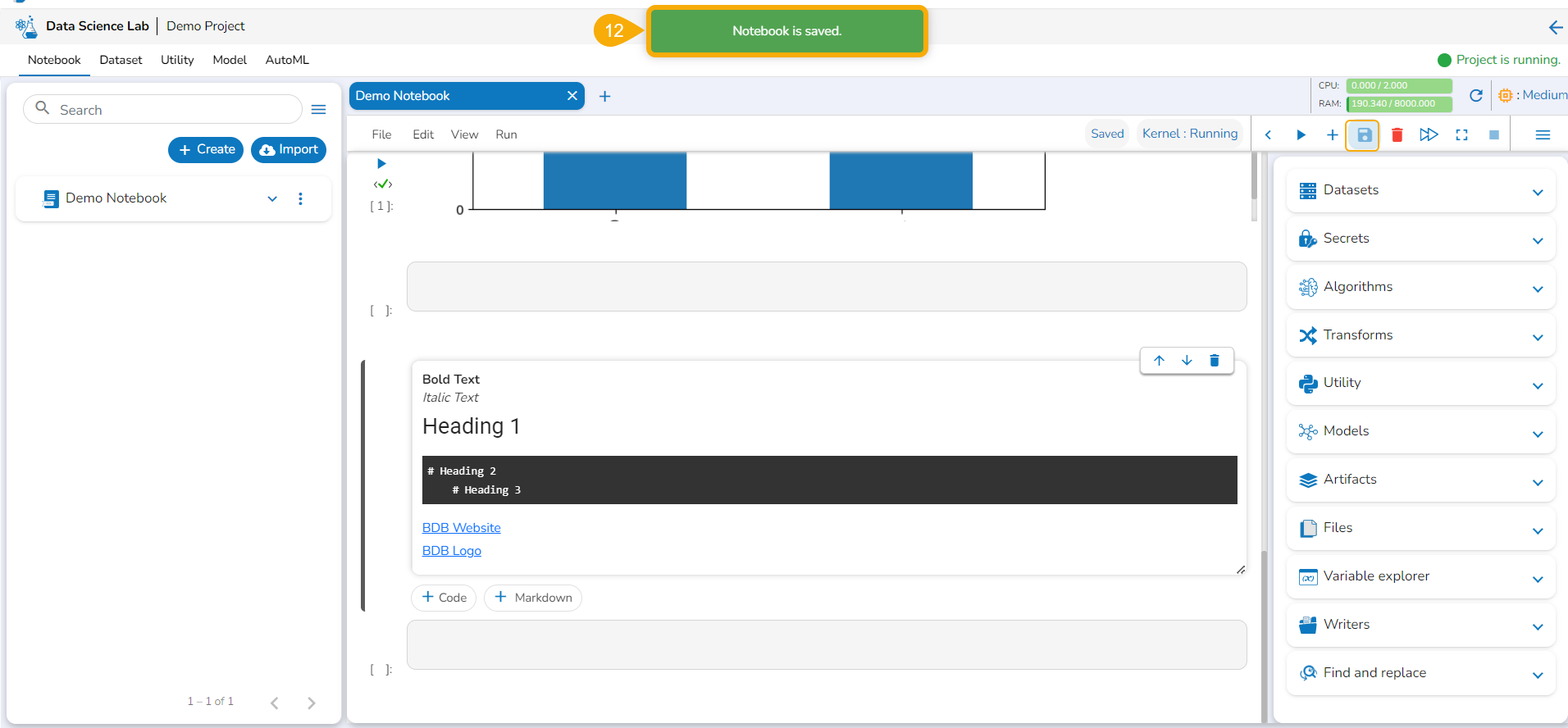Click the Create button

[x=206, y=150]
